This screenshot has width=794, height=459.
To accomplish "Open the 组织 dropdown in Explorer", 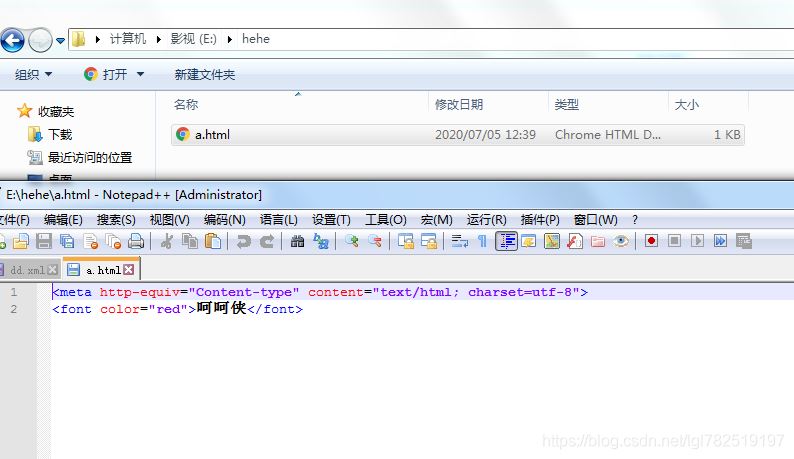I will coord(33,74).
